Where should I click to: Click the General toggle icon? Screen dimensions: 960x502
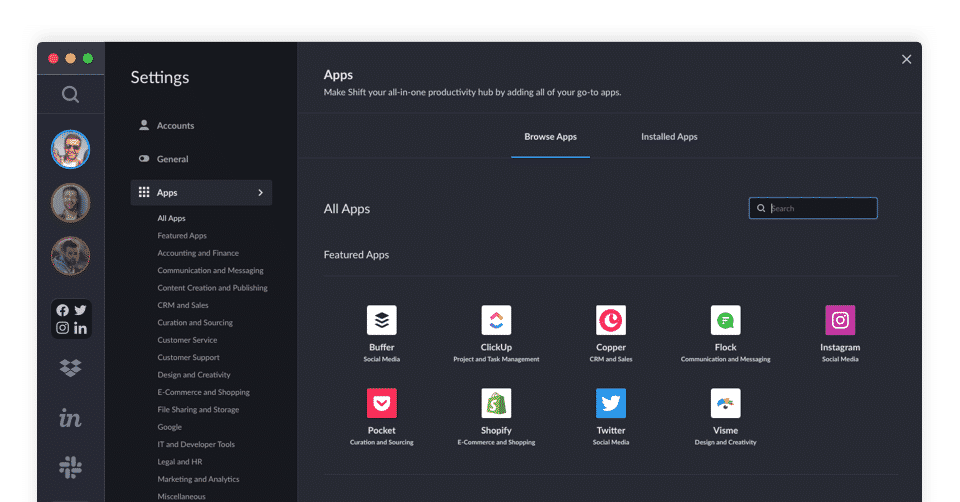(144, 159)
